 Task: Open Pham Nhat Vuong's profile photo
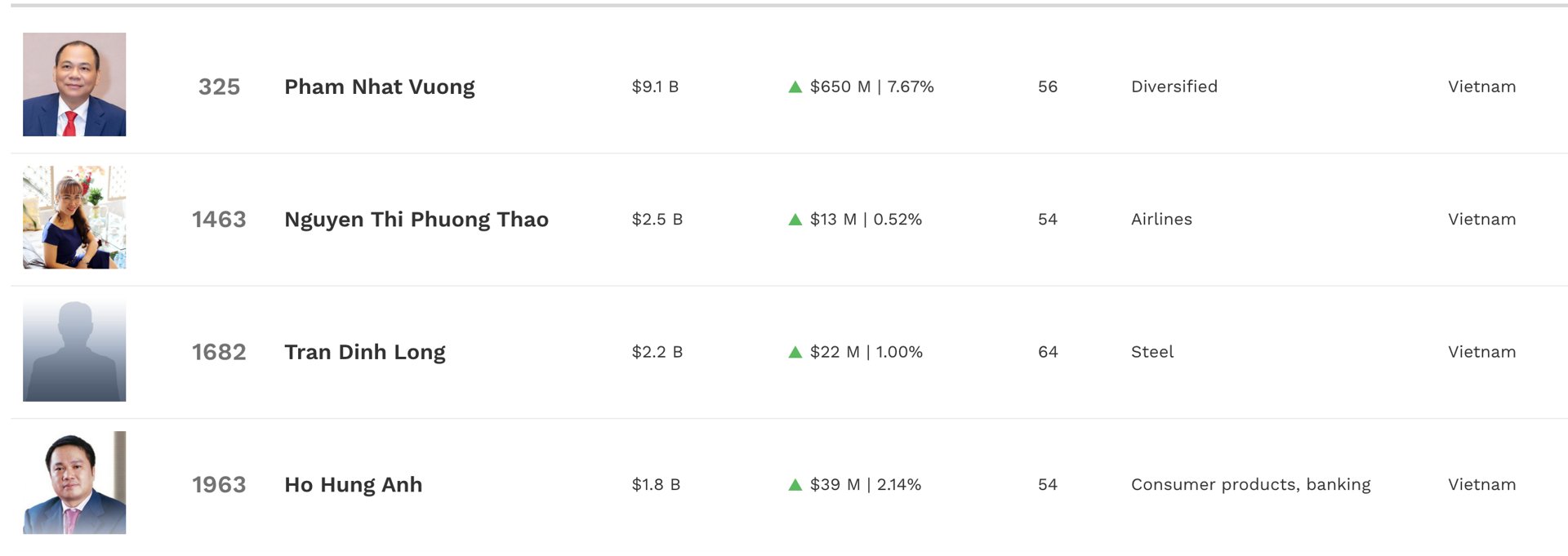point(74,84)
